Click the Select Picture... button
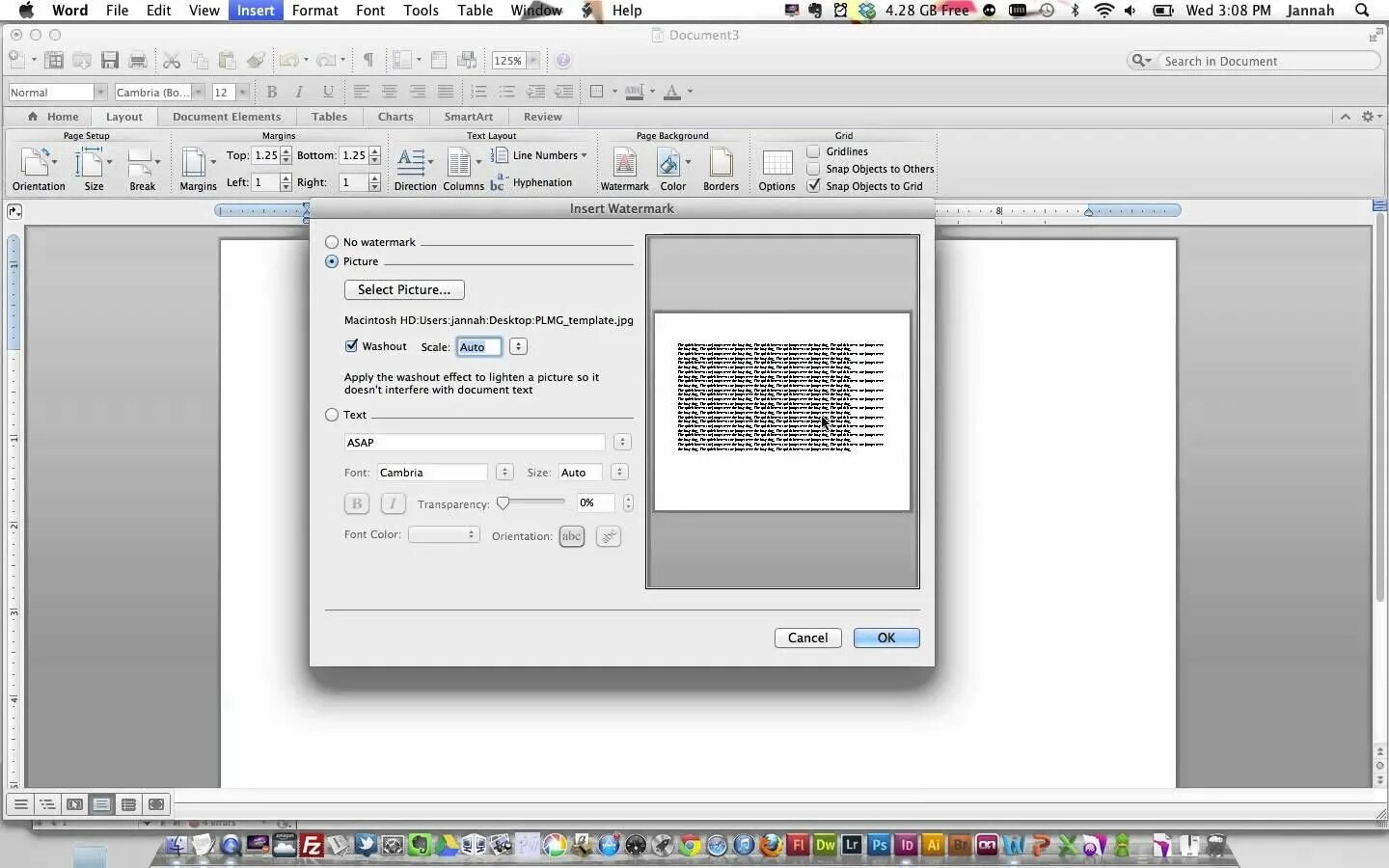The height and width of the screenshot is (868, 1389). click(404, 290)
